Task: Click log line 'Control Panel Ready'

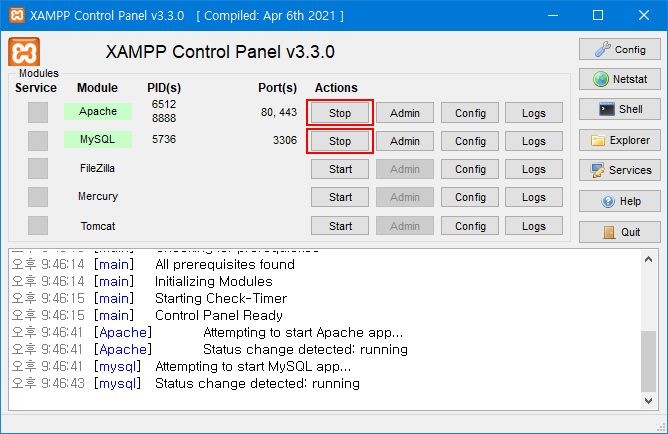Action: pyautogui.click(x=219, y=315)
